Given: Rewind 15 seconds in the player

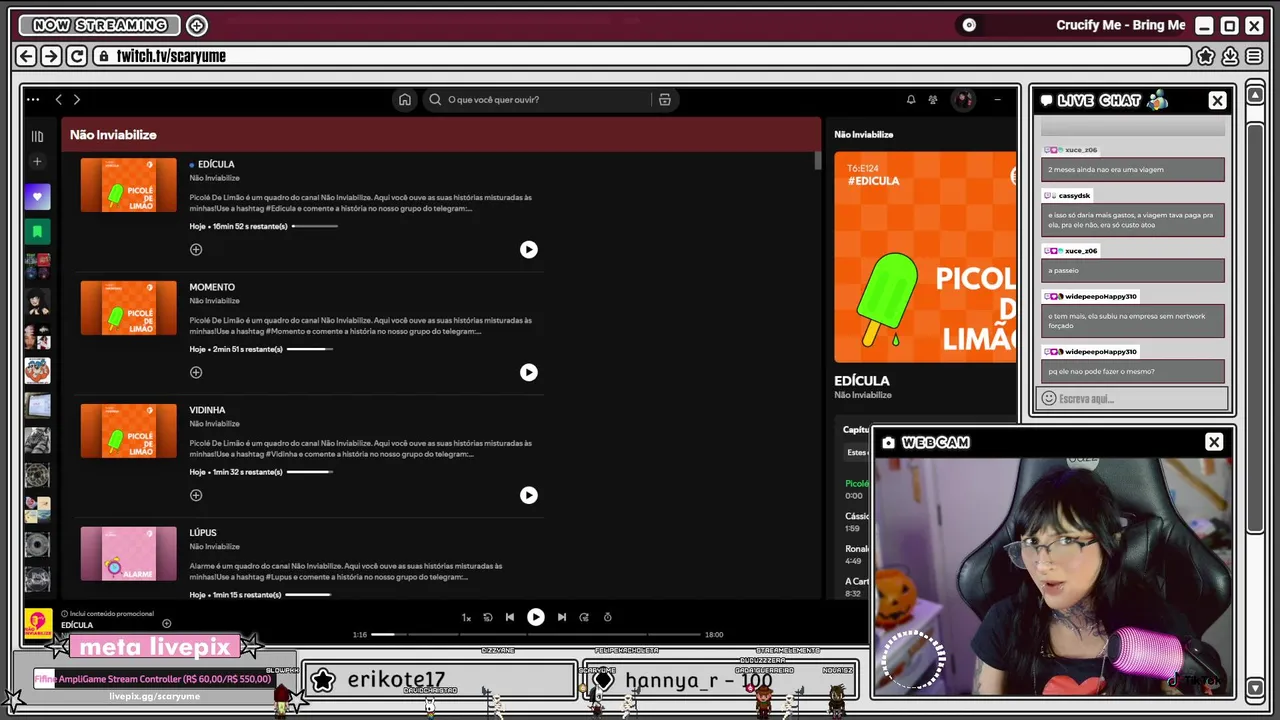Looking at the screenshot, I should click(488, 617).
